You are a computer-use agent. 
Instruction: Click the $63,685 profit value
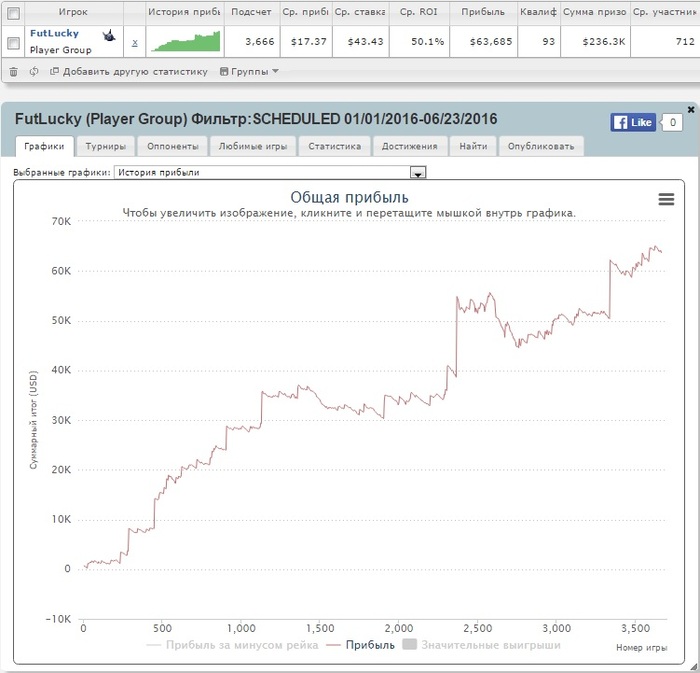(491, 42)
